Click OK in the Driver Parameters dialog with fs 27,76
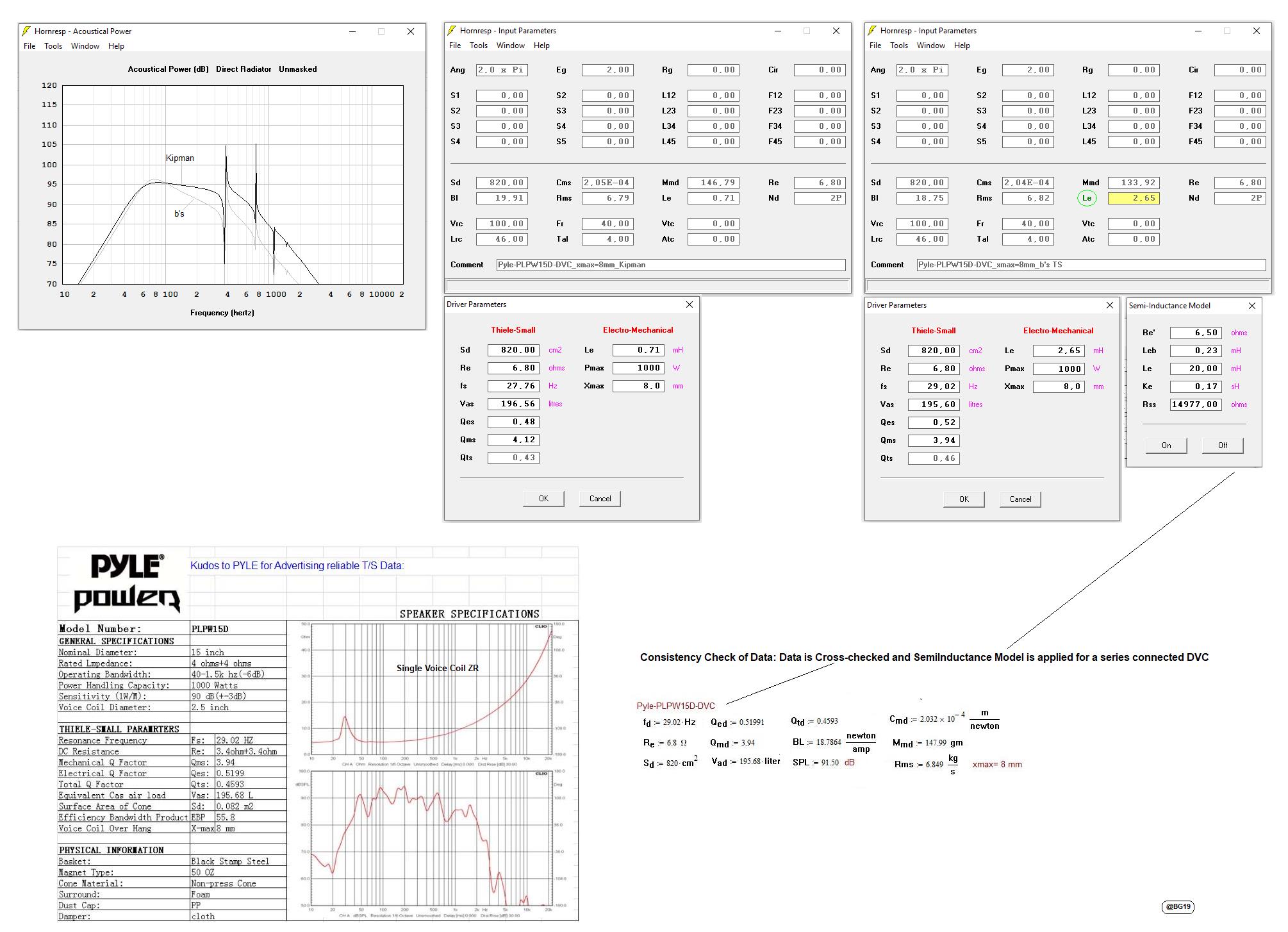Screen dimensions: 1288x932 click(x=543, y=499)
